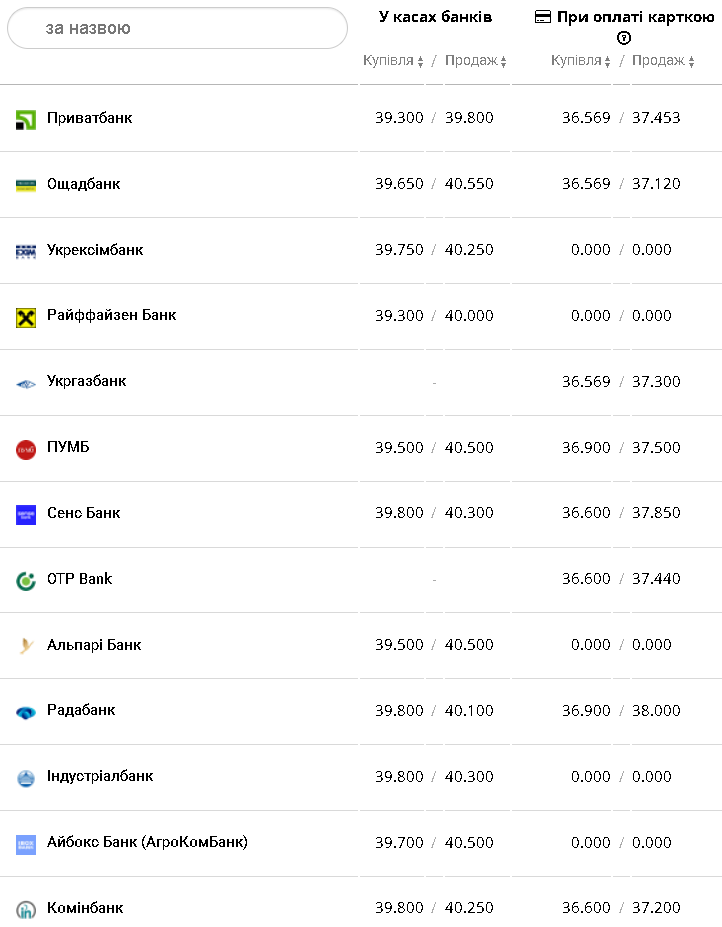Click the Радабанк logo icon
Viewport: 722px width, 927px height.
click(26, 712)
